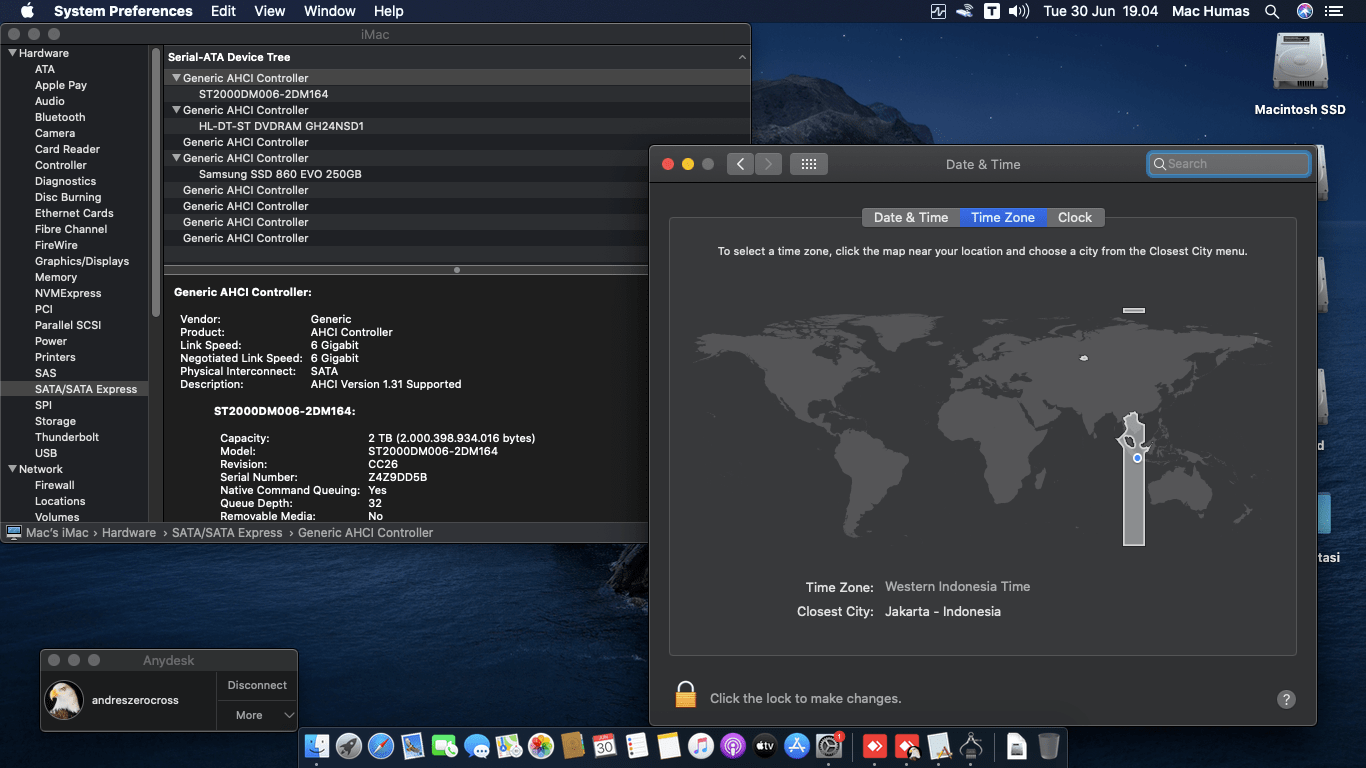The width and height of the screenshot is (1366, 768).
Task: Select Bluetooth in the Hardware sidebar
Action: click(x=60, y=117)
